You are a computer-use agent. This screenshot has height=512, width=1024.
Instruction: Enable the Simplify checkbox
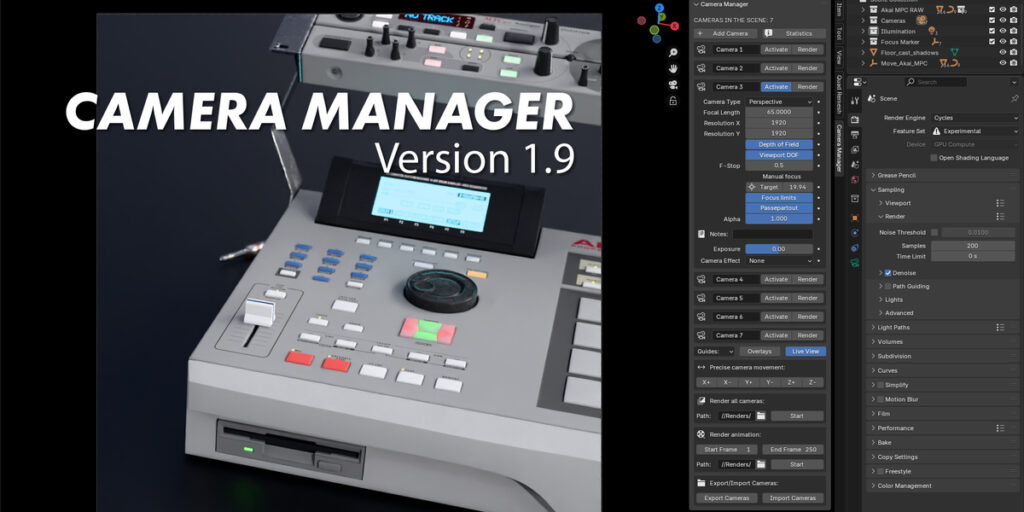coord(880,385)
